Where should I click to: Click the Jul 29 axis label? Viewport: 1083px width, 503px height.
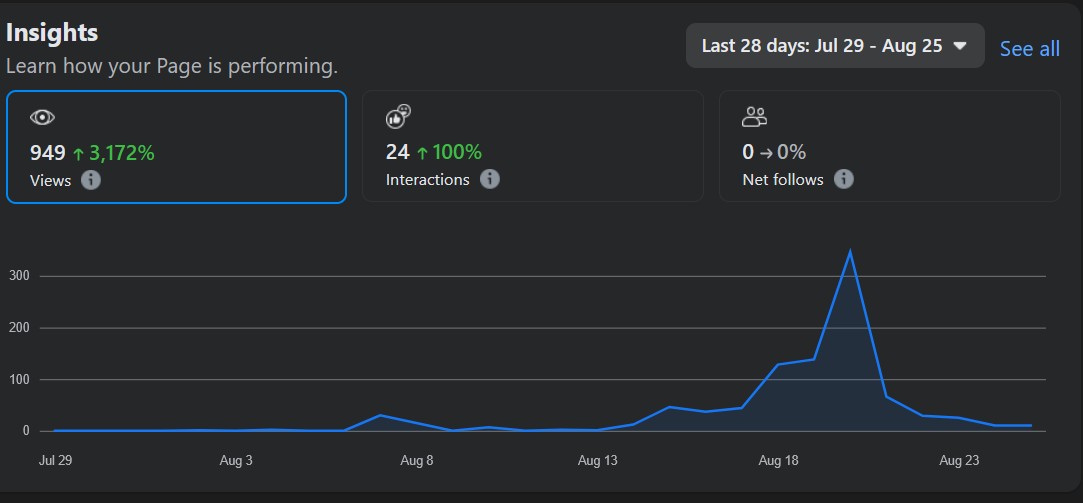coord(55,460)
